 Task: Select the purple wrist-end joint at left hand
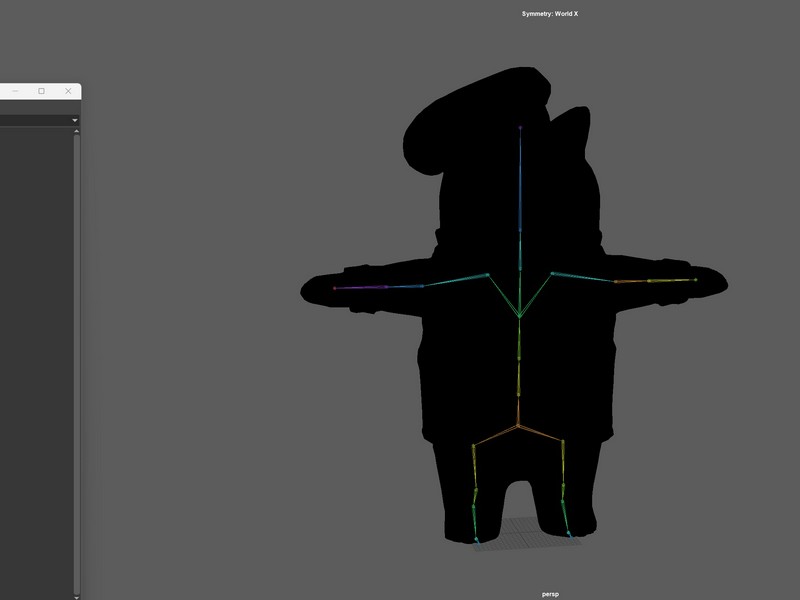(x=335, y=288)
